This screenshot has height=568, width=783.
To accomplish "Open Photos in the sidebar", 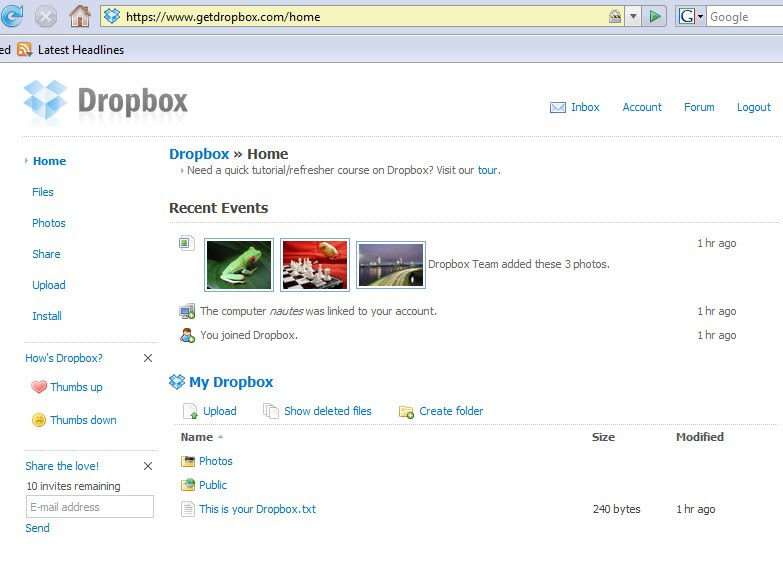I will pyautogui.click(x=49, y=223).
